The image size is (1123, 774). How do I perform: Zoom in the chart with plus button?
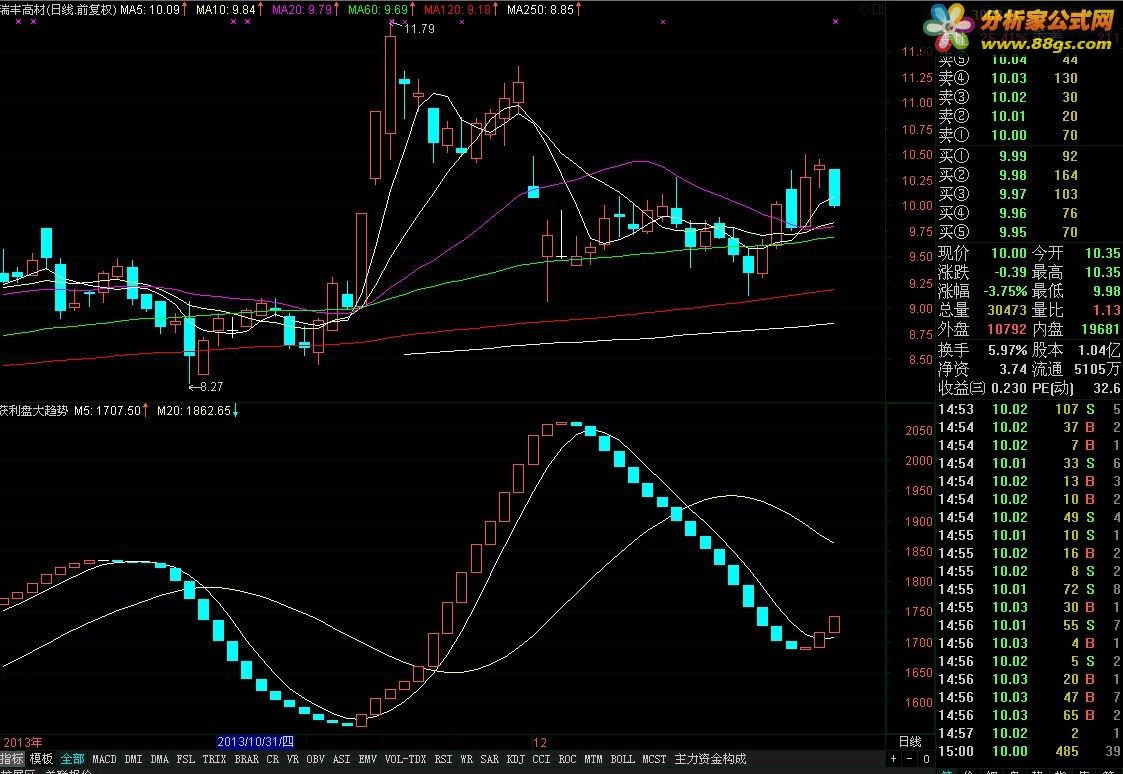tap(893, 759)
